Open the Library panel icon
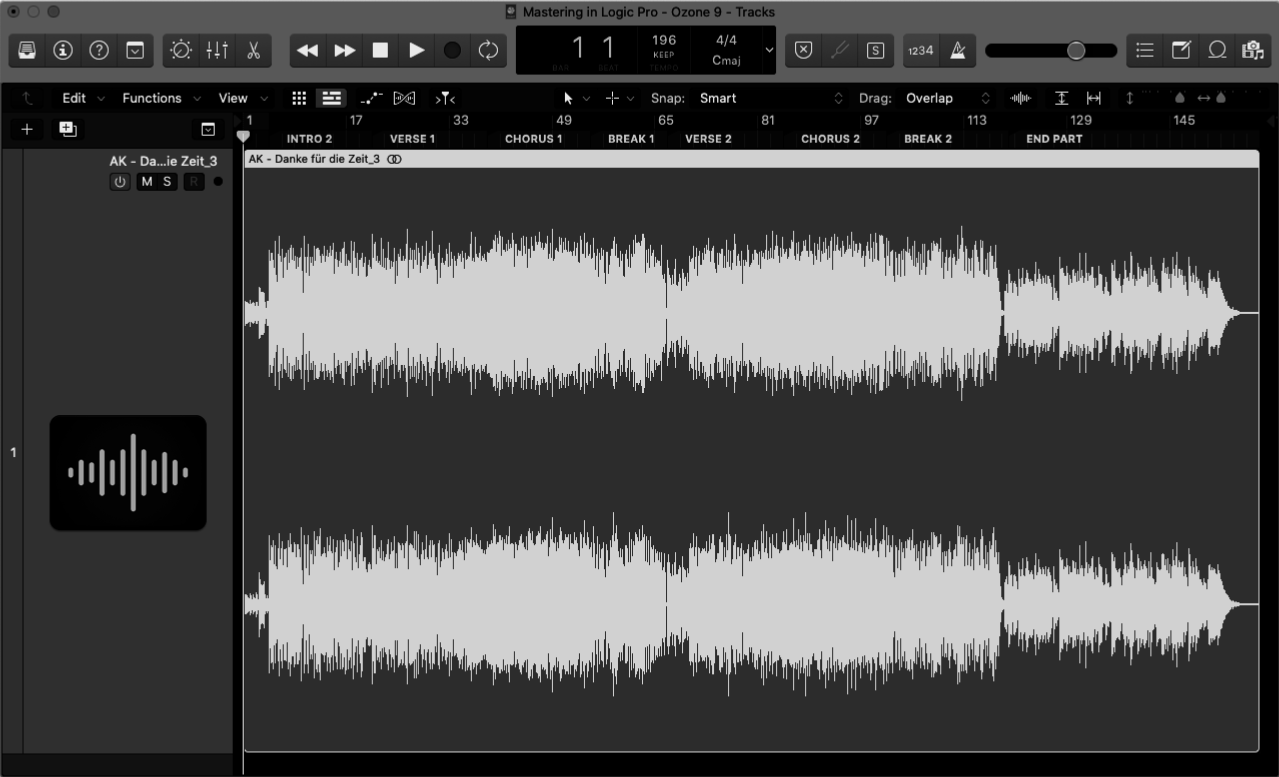The width and height of the screenshot is (1279, 777). (27, 50)
